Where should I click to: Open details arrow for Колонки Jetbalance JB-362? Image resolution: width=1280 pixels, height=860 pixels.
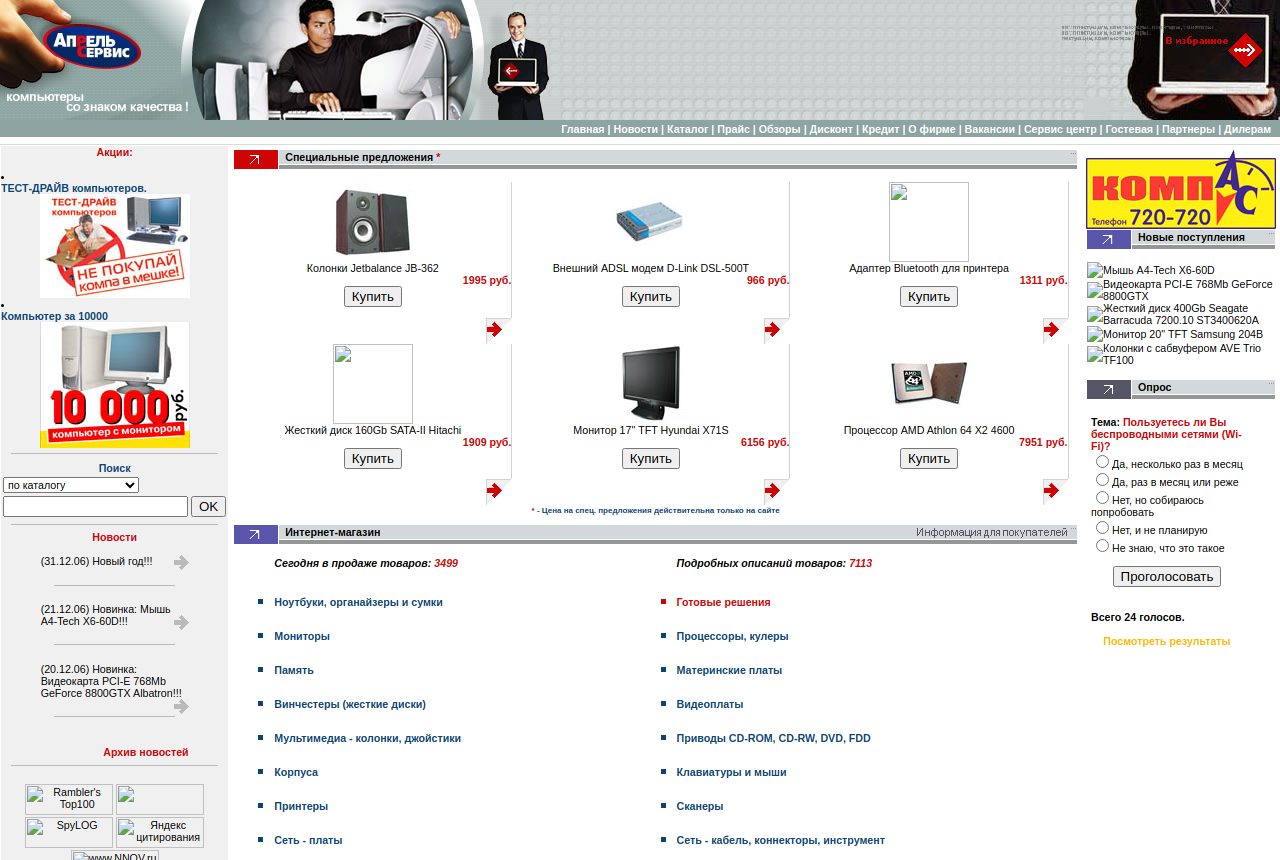pyautogui.click(x=494, y=328)
